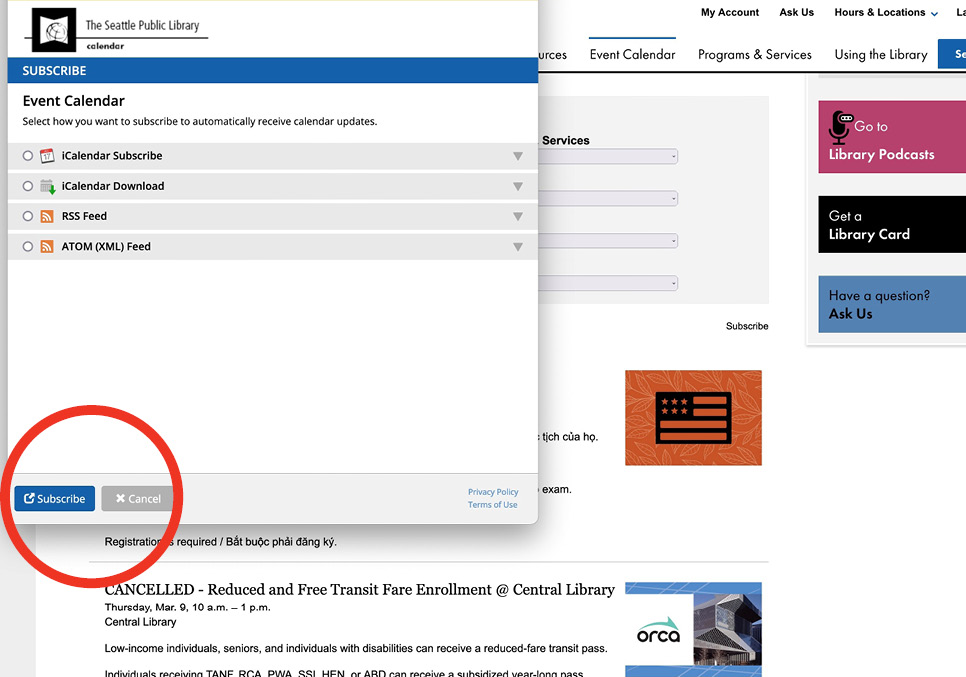Open the Privacy Policy link
The image size is (966, 677).
[x=493, y=491]
